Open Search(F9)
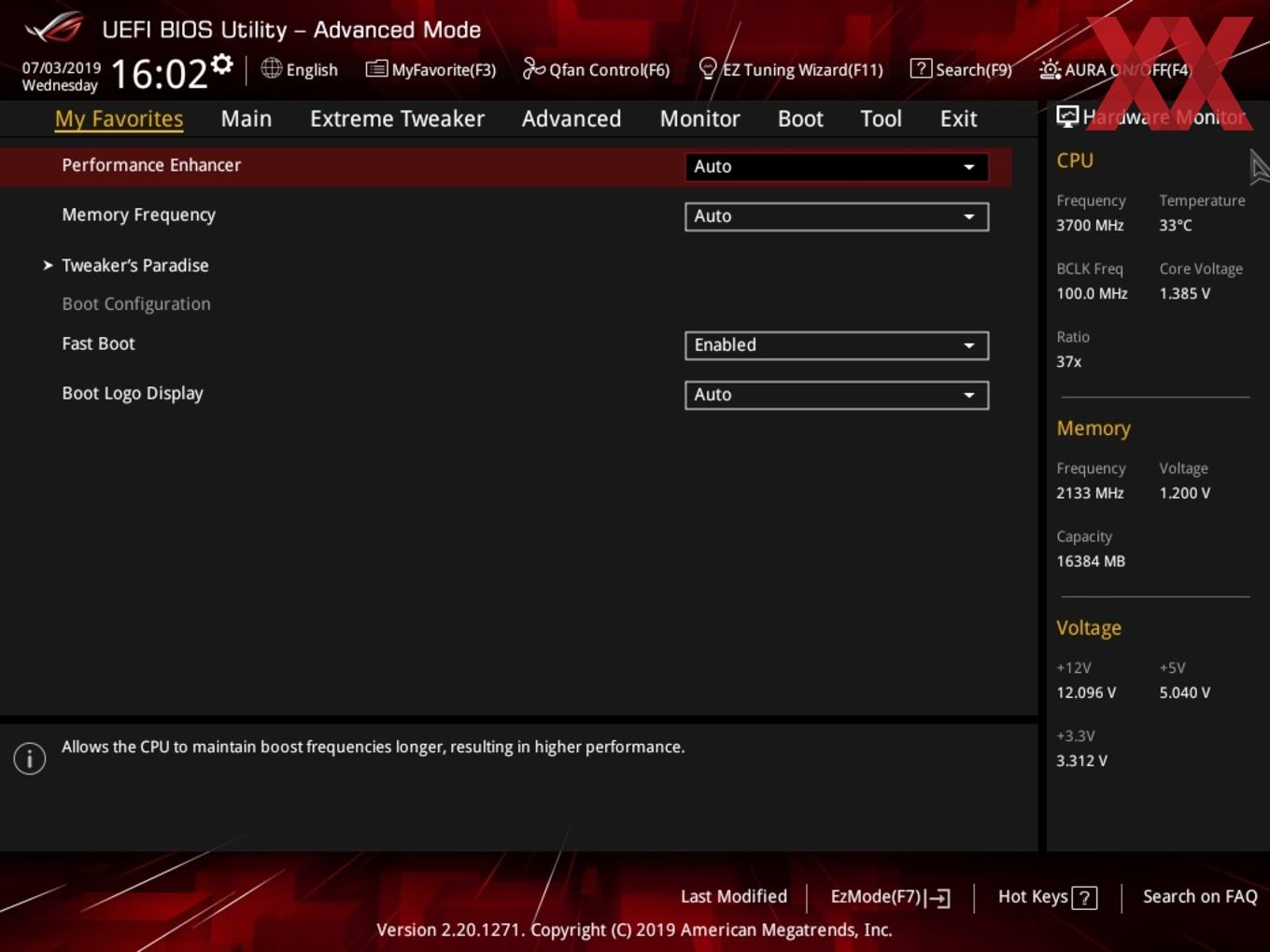This screenshot has width=1270, height=952. [x=974, y=70]
